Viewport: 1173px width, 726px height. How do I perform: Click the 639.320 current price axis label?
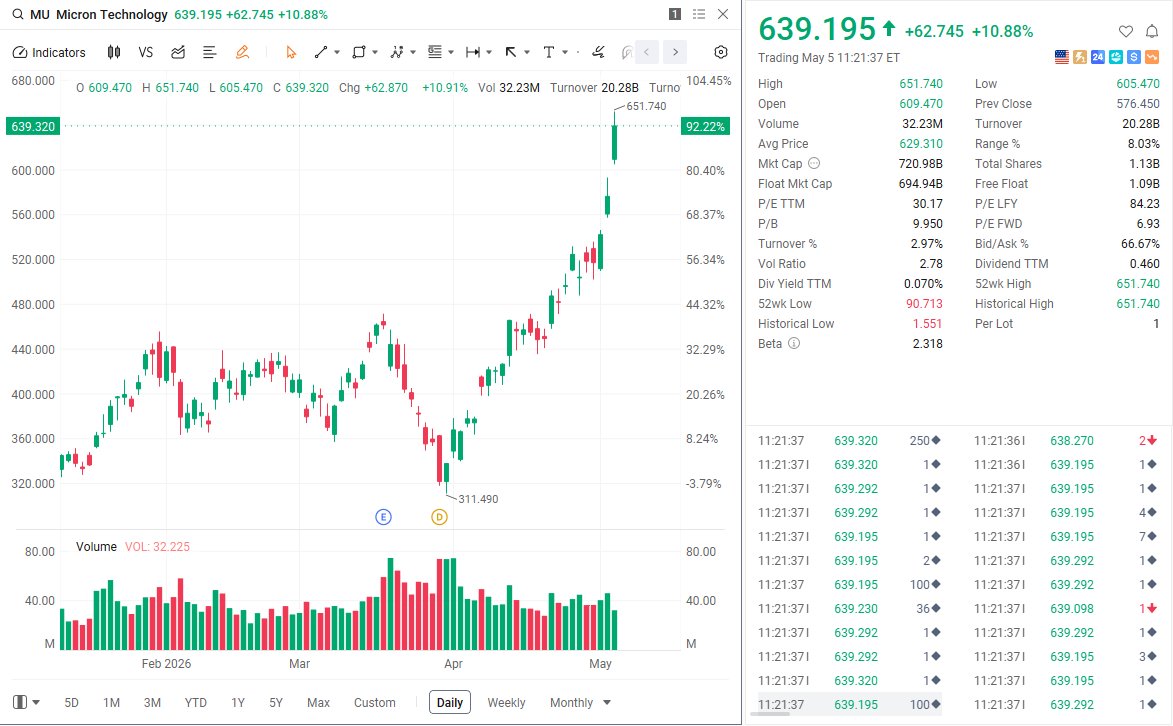[x=33, y=126]
